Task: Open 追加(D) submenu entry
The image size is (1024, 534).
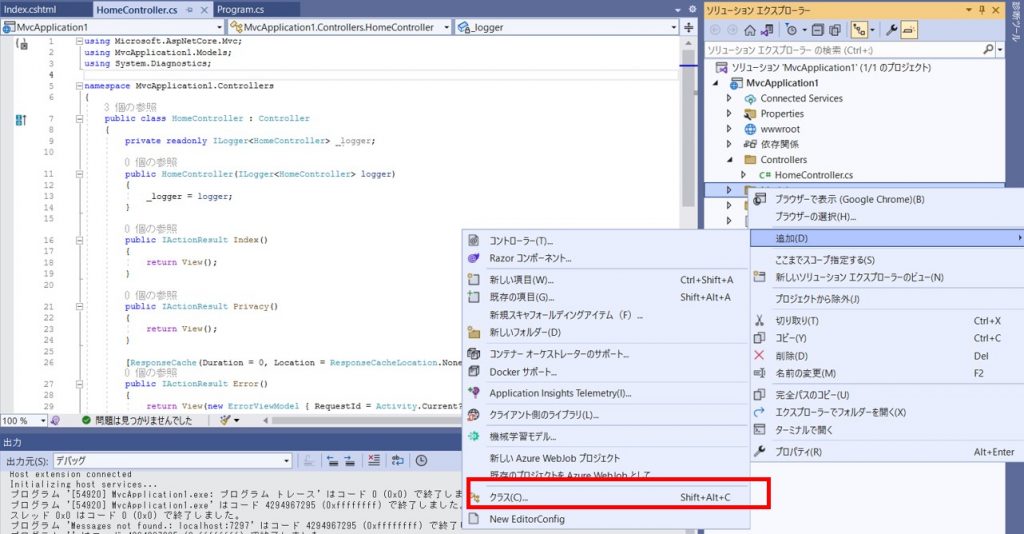Action: [887, 239]
